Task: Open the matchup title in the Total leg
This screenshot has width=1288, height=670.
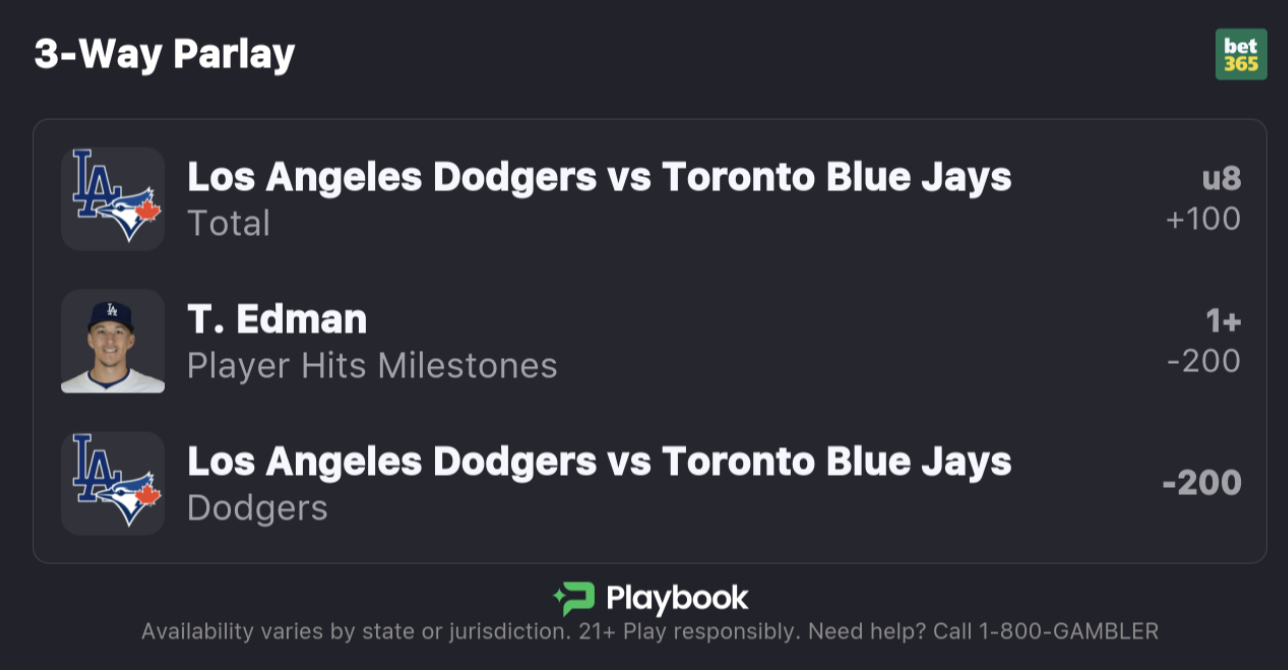Action: click(599, 178)
